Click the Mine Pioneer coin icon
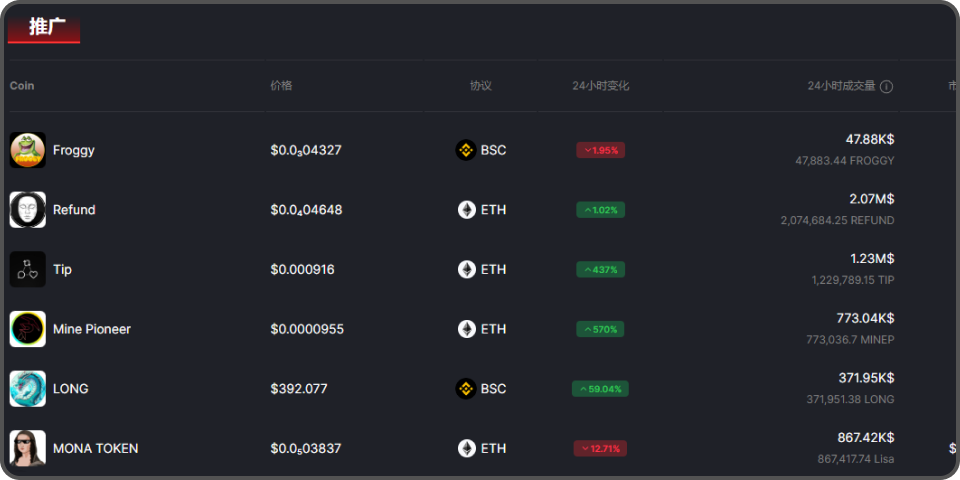960x480 pixels. coord(28,329)
